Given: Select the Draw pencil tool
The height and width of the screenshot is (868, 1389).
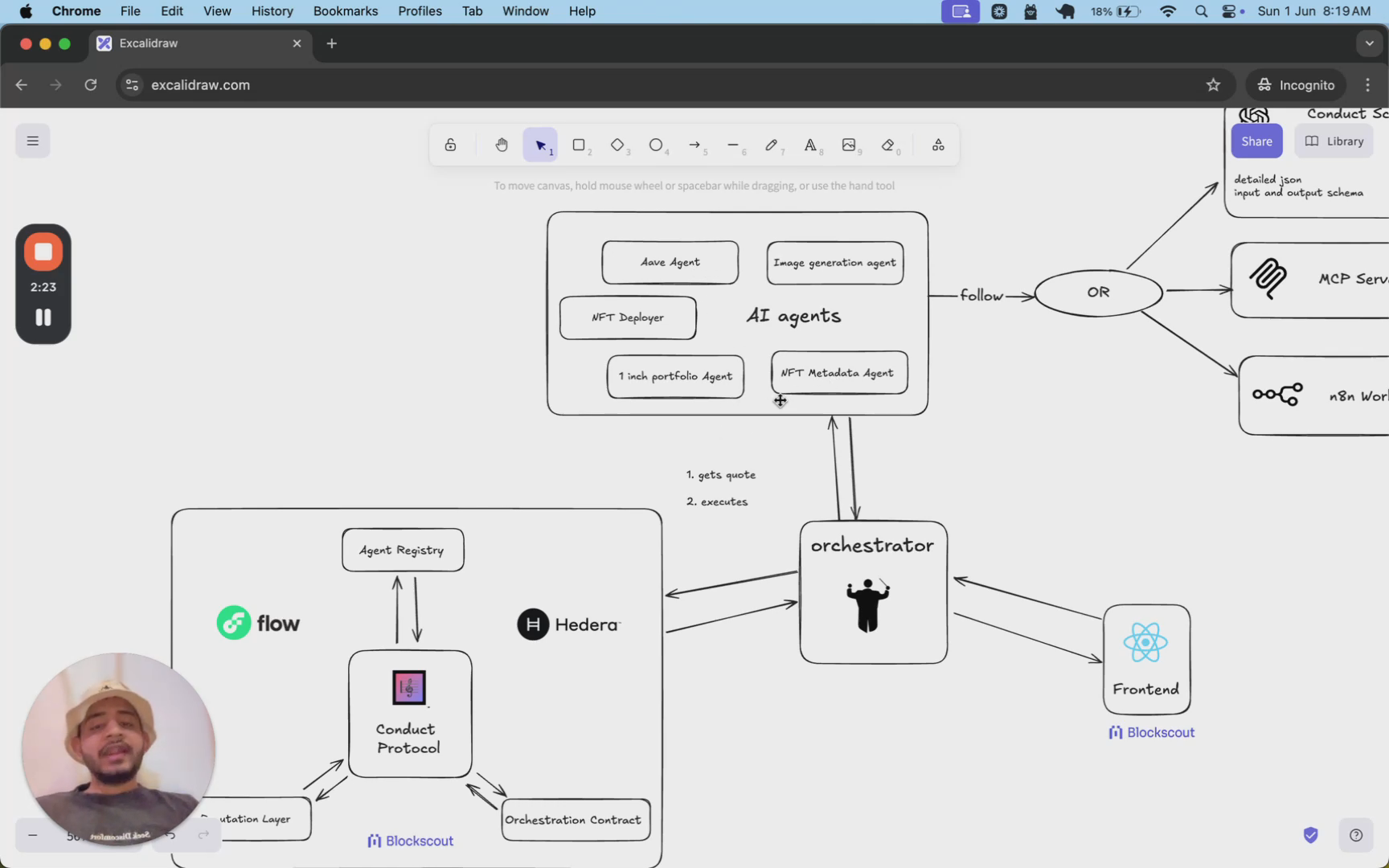Looking at the screenshot, I should click(772, 145).
